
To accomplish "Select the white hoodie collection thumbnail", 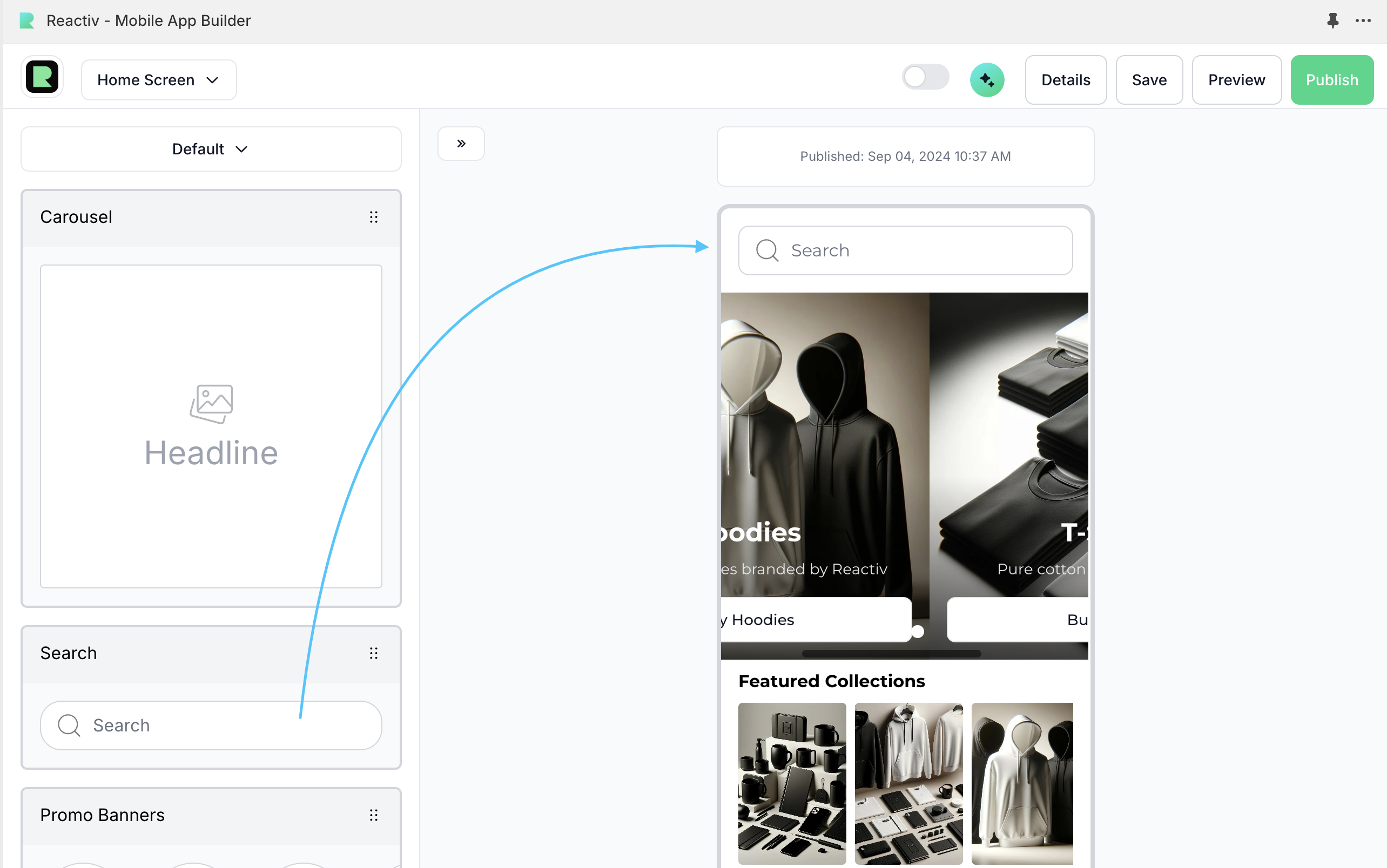I will pyautogui.click(x=1022, y=784).
